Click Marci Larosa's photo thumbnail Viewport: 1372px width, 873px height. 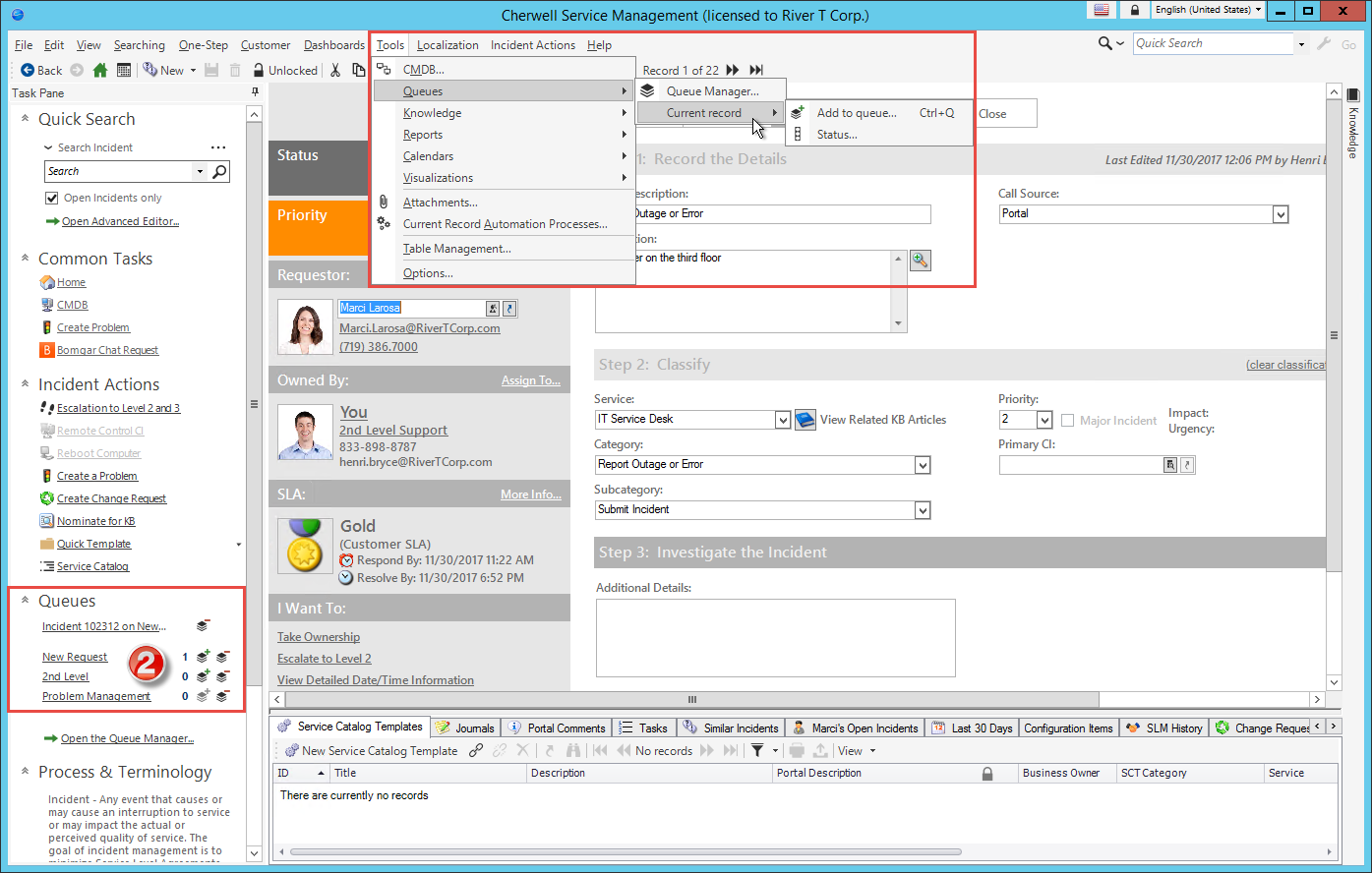305,327
